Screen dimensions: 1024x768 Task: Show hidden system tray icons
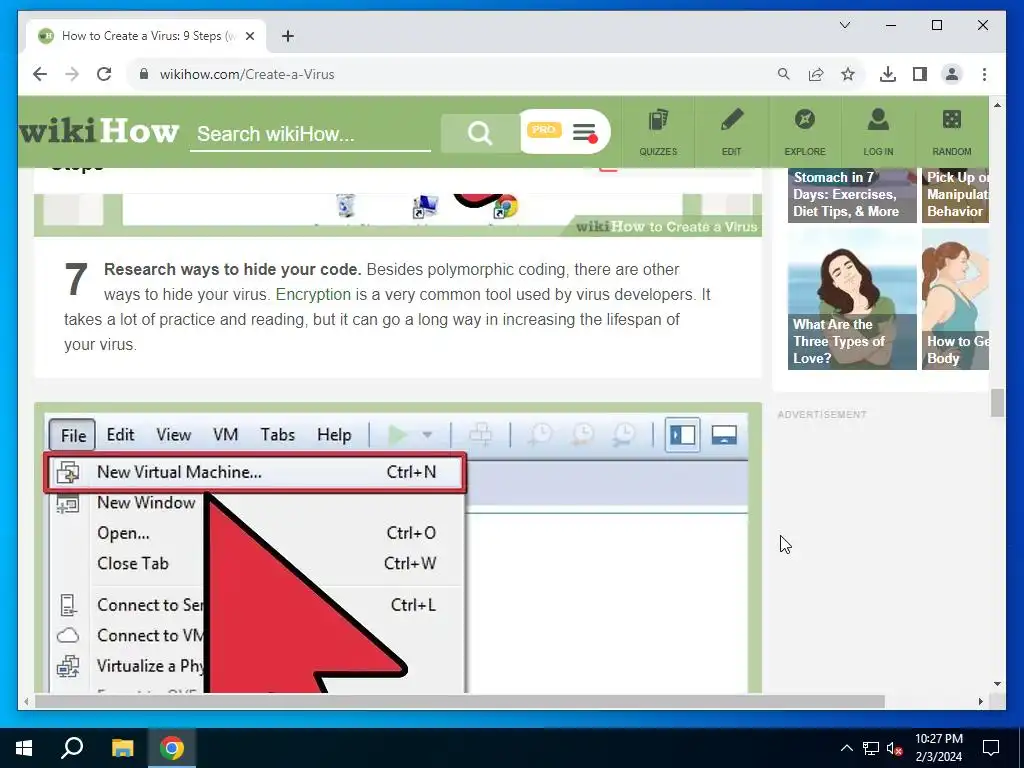(x=846, y=748)
